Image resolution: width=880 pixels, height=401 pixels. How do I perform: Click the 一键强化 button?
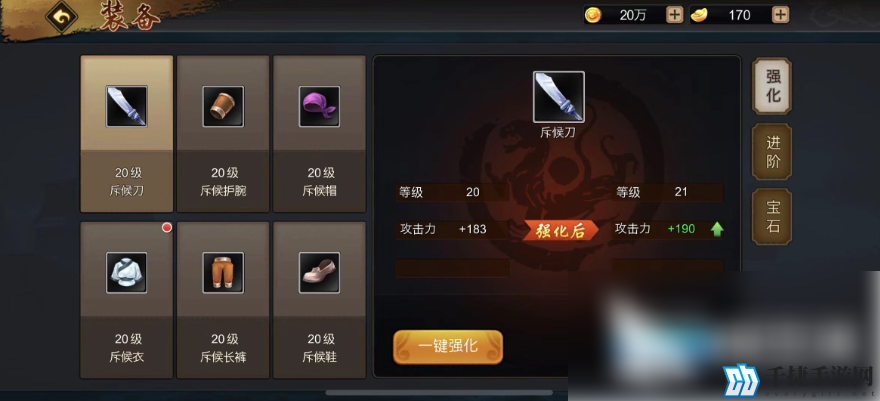click(448, 347)
